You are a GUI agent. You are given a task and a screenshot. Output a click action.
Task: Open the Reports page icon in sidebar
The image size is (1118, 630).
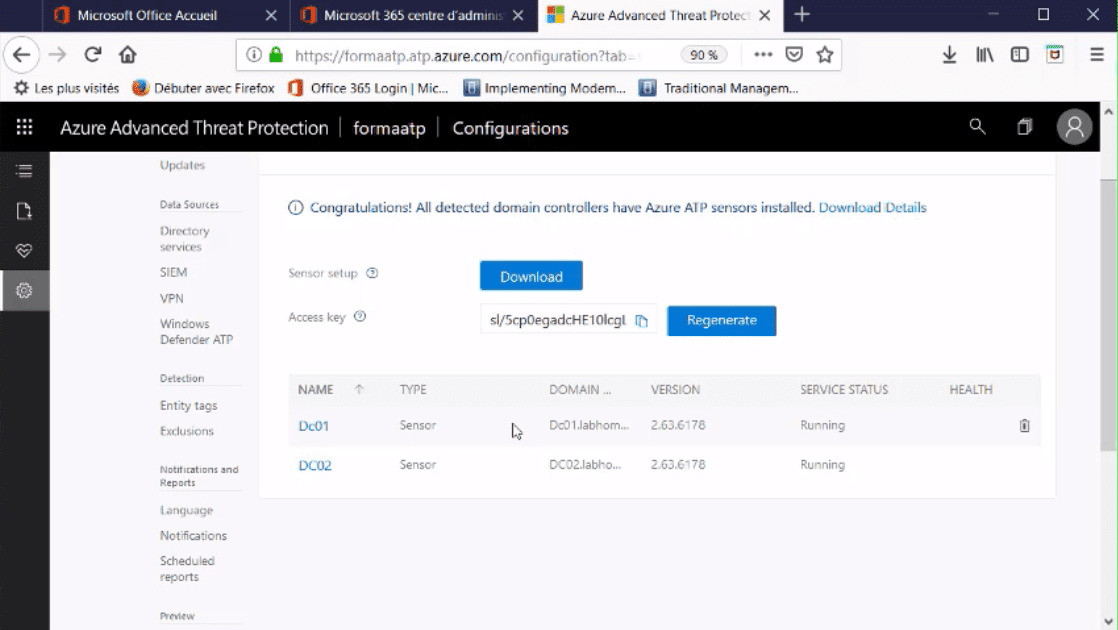24,211
